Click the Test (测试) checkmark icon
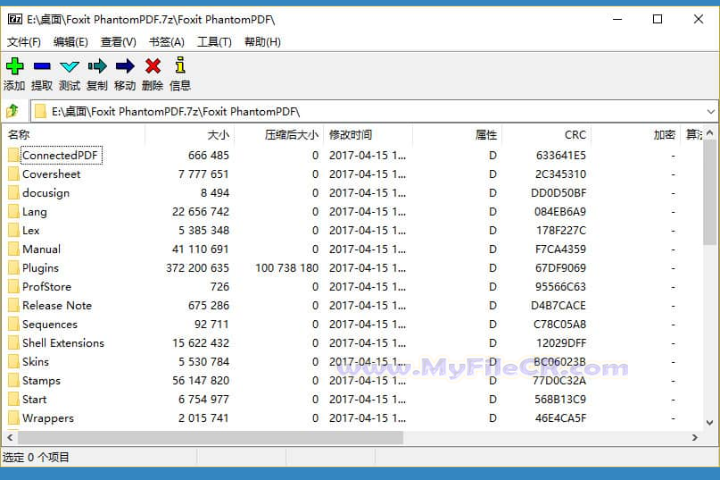The image size is (720, 480). 69,67
